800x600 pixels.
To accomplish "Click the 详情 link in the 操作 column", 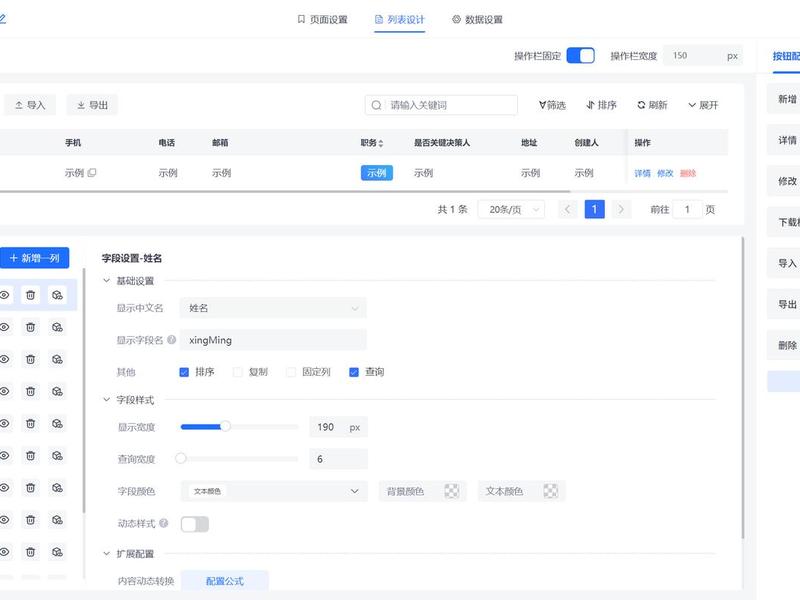I will (x=642, y=173).
